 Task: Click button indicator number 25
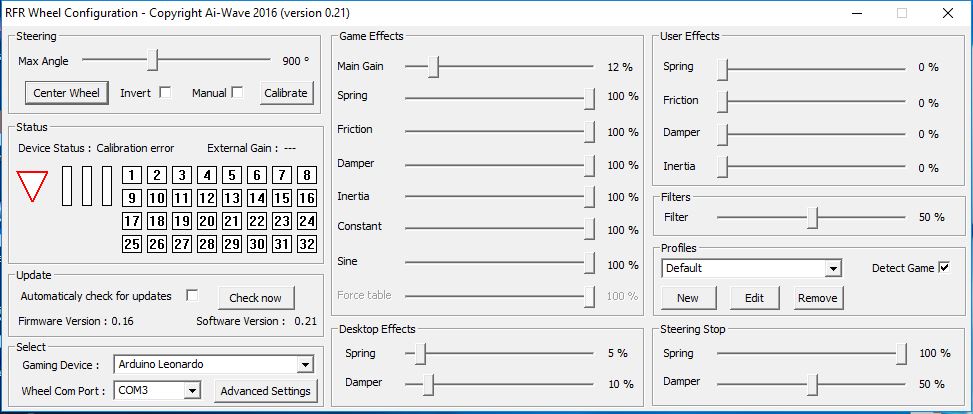[132, 244]
